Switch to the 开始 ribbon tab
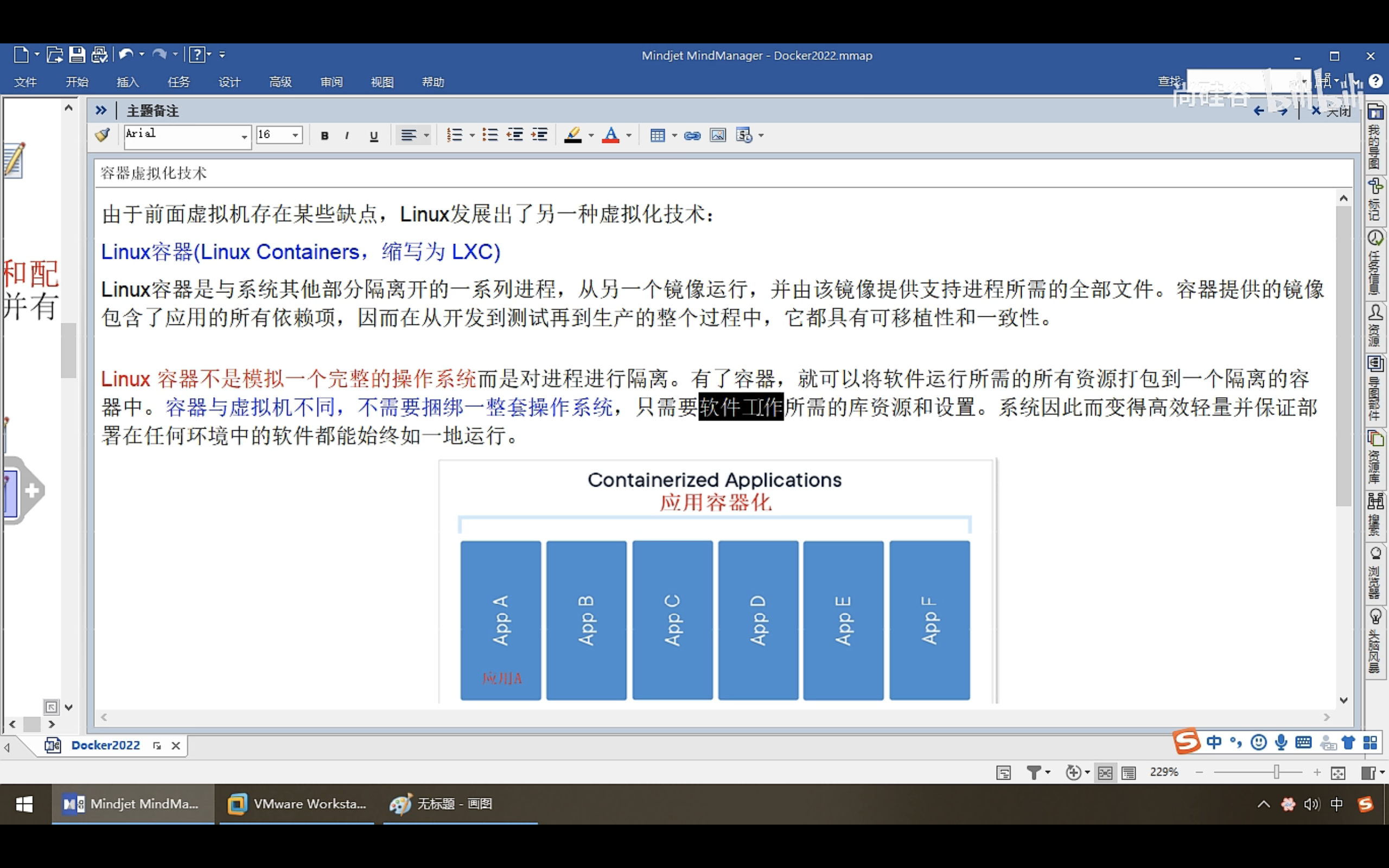This screenshot has width=1389, height=868. [x=77, y=82]
